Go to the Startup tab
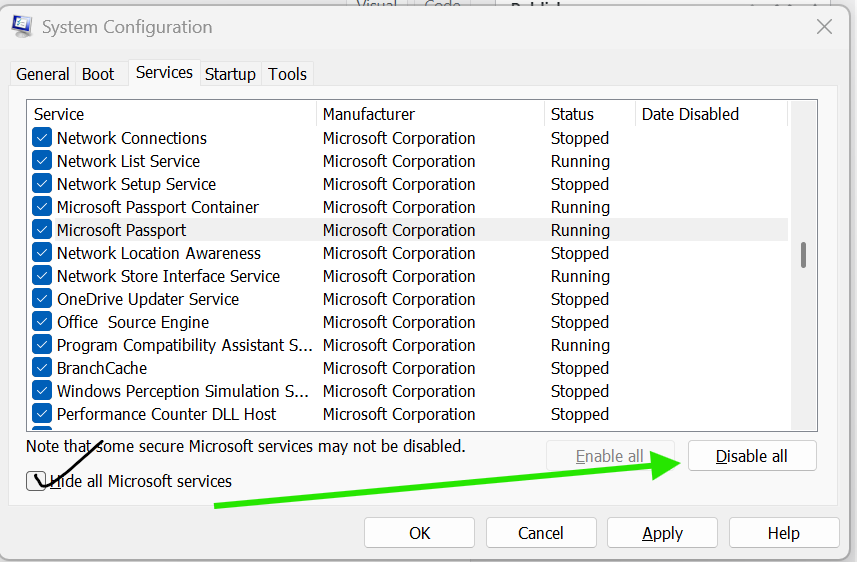The image size is (857, 562). pyautogui.click(x=230, y=74)
